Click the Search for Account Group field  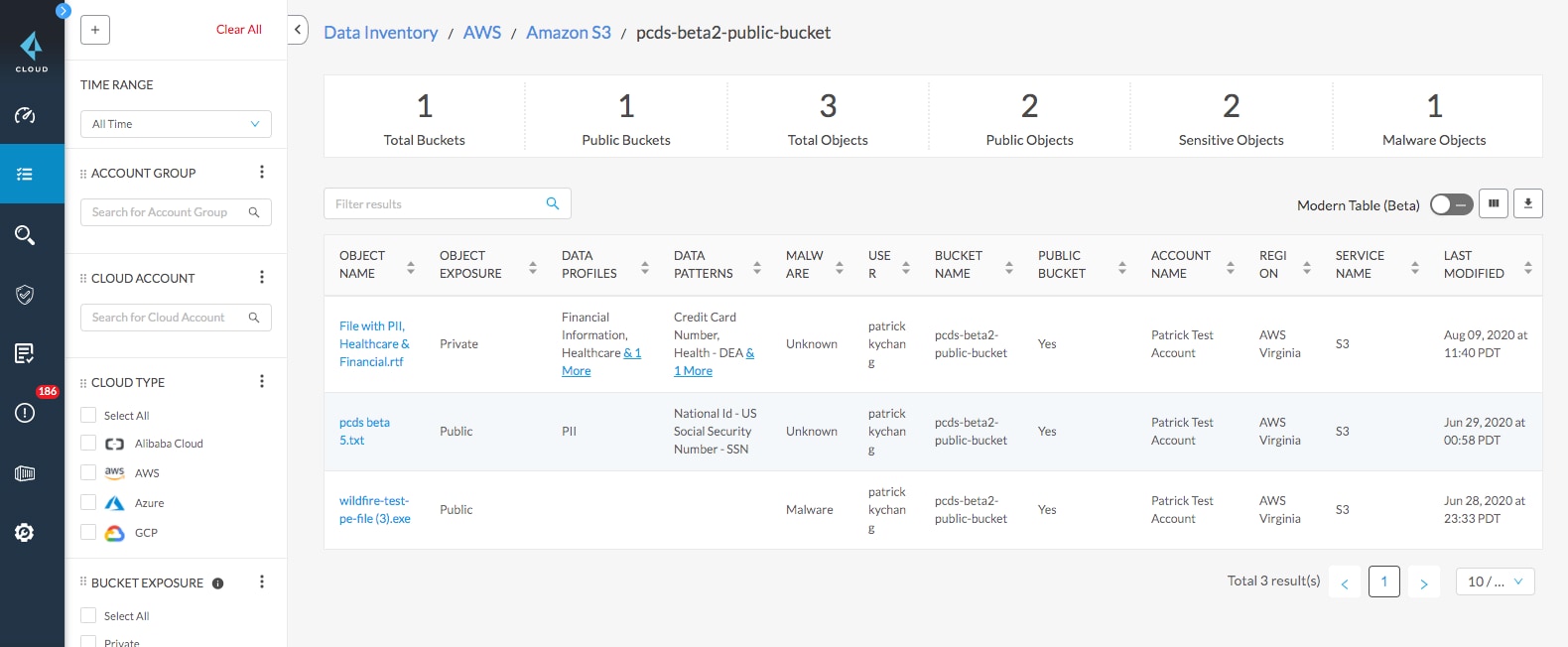click(x=176, y=212)
